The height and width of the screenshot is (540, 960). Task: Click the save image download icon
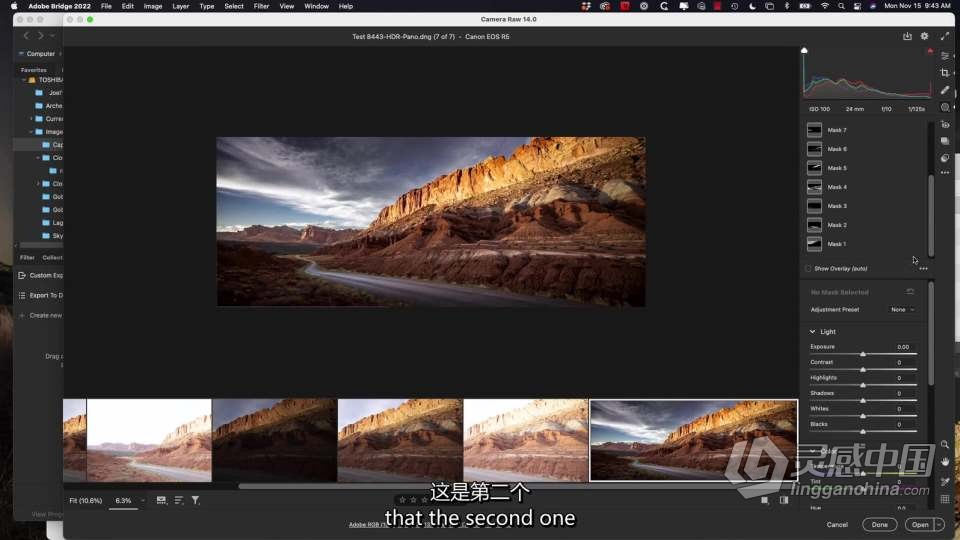[x=907, y=36]
